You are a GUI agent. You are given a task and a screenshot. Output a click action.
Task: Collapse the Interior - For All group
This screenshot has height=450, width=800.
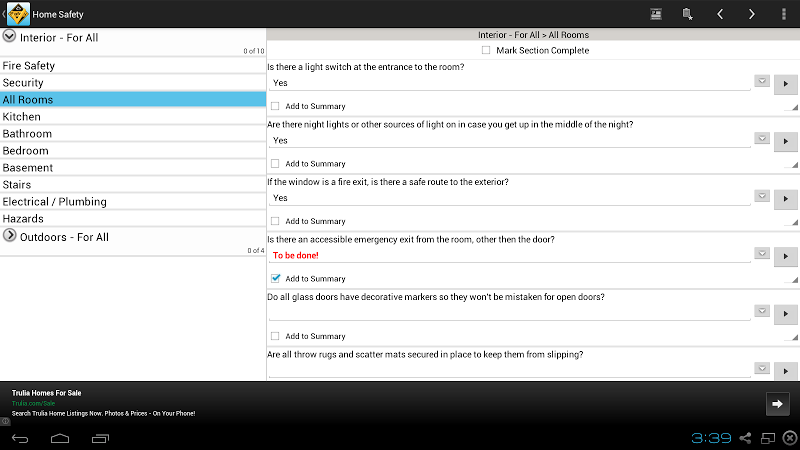tap(9, 36)
